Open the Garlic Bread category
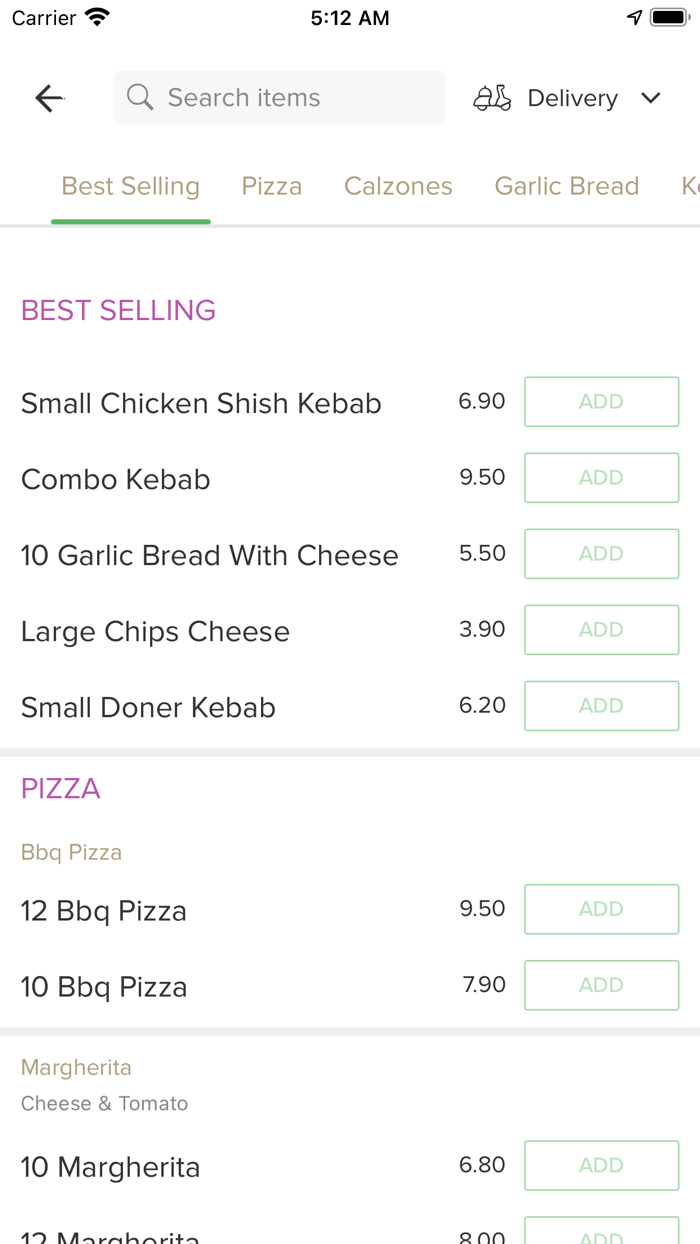 (x=566, y=186)
